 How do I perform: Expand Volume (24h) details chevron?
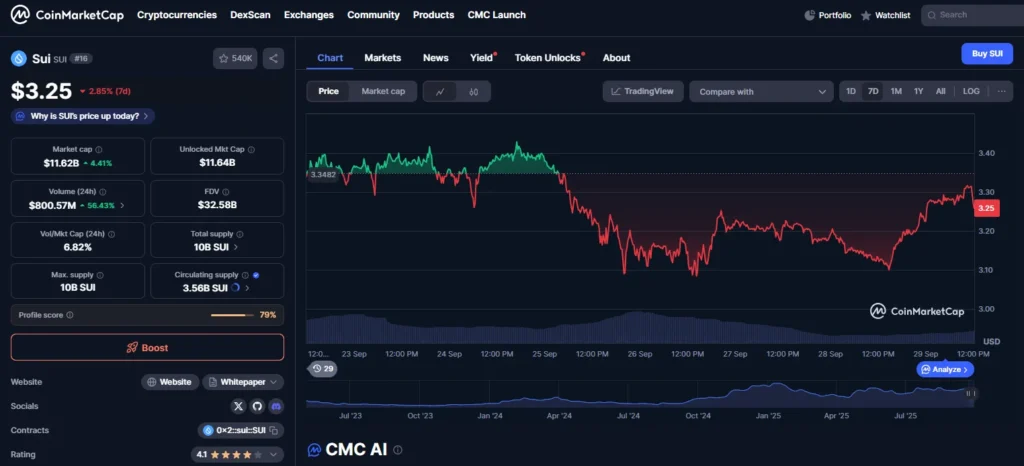(x=122, y=206)
